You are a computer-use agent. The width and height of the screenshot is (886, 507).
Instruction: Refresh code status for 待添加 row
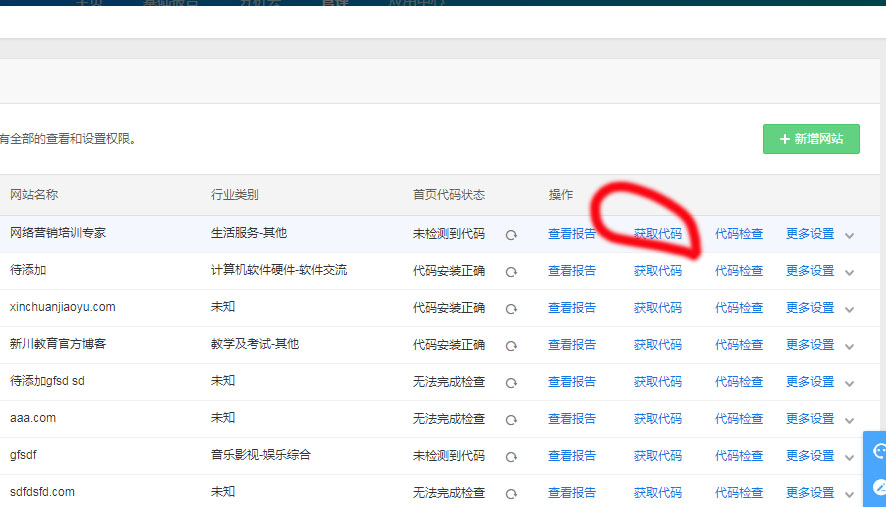coord(511,272)
